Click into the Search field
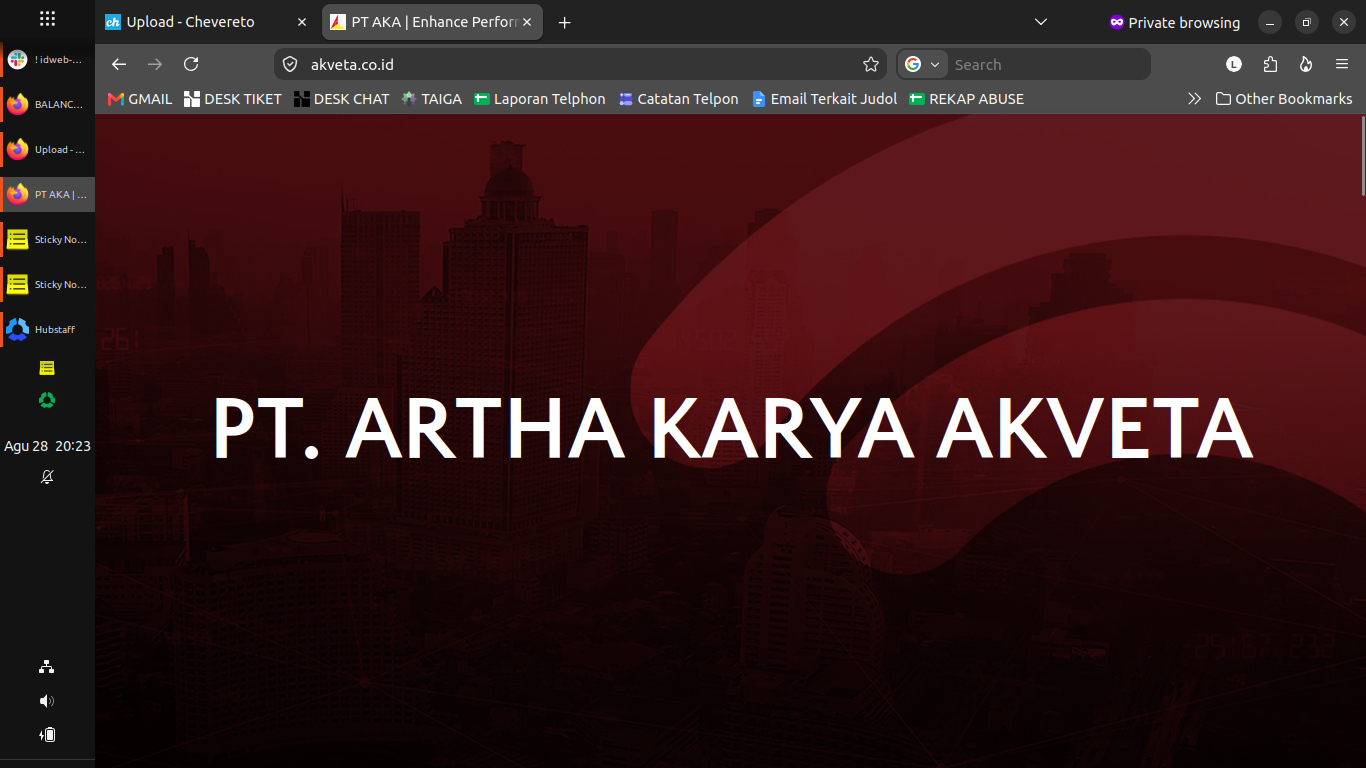This screenshot has height=768, width=1366. coord(1048,64)
